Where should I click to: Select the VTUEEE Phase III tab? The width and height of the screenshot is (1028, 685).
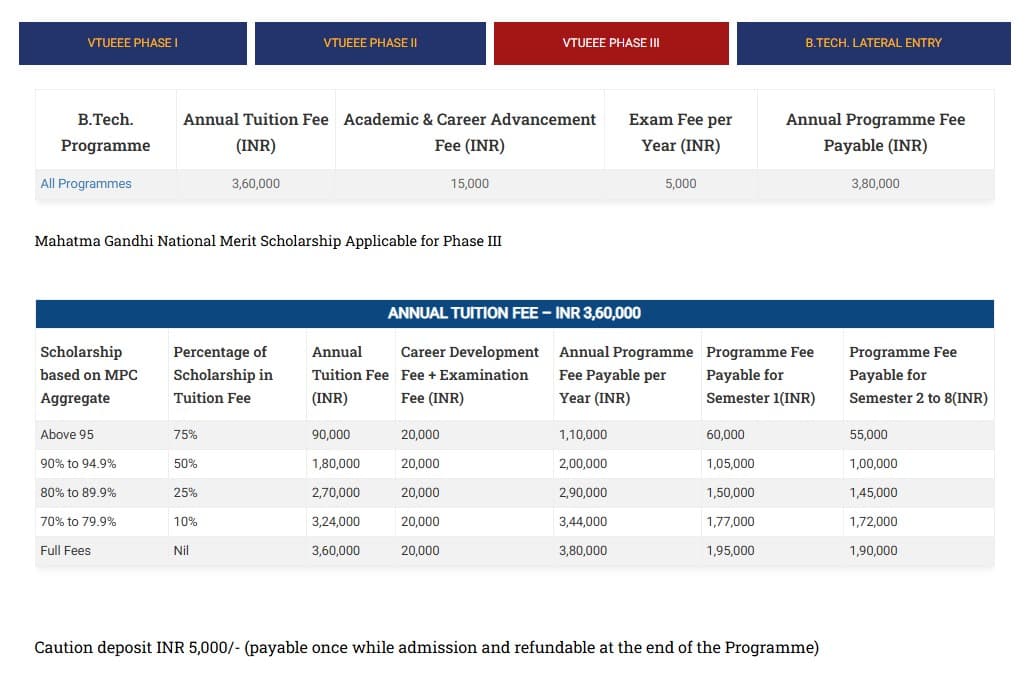(610, 43)
